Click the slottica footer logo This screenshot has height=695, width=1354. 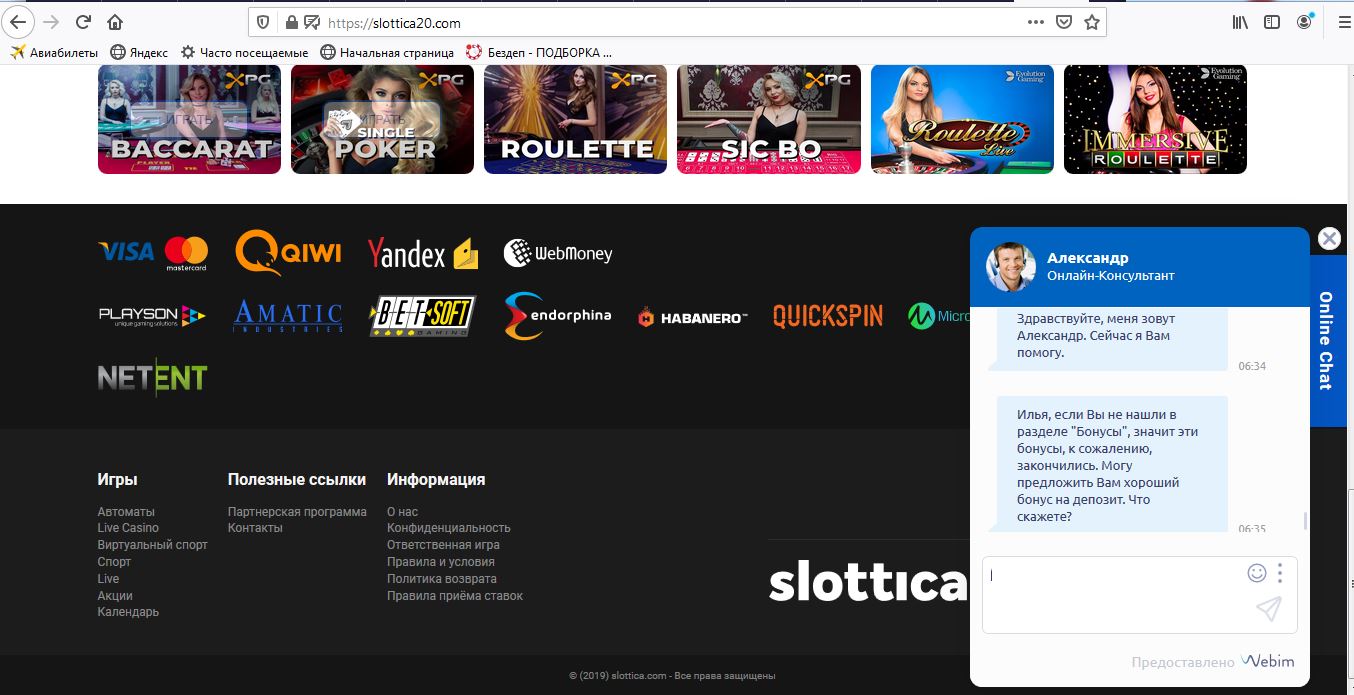(868, 581)
